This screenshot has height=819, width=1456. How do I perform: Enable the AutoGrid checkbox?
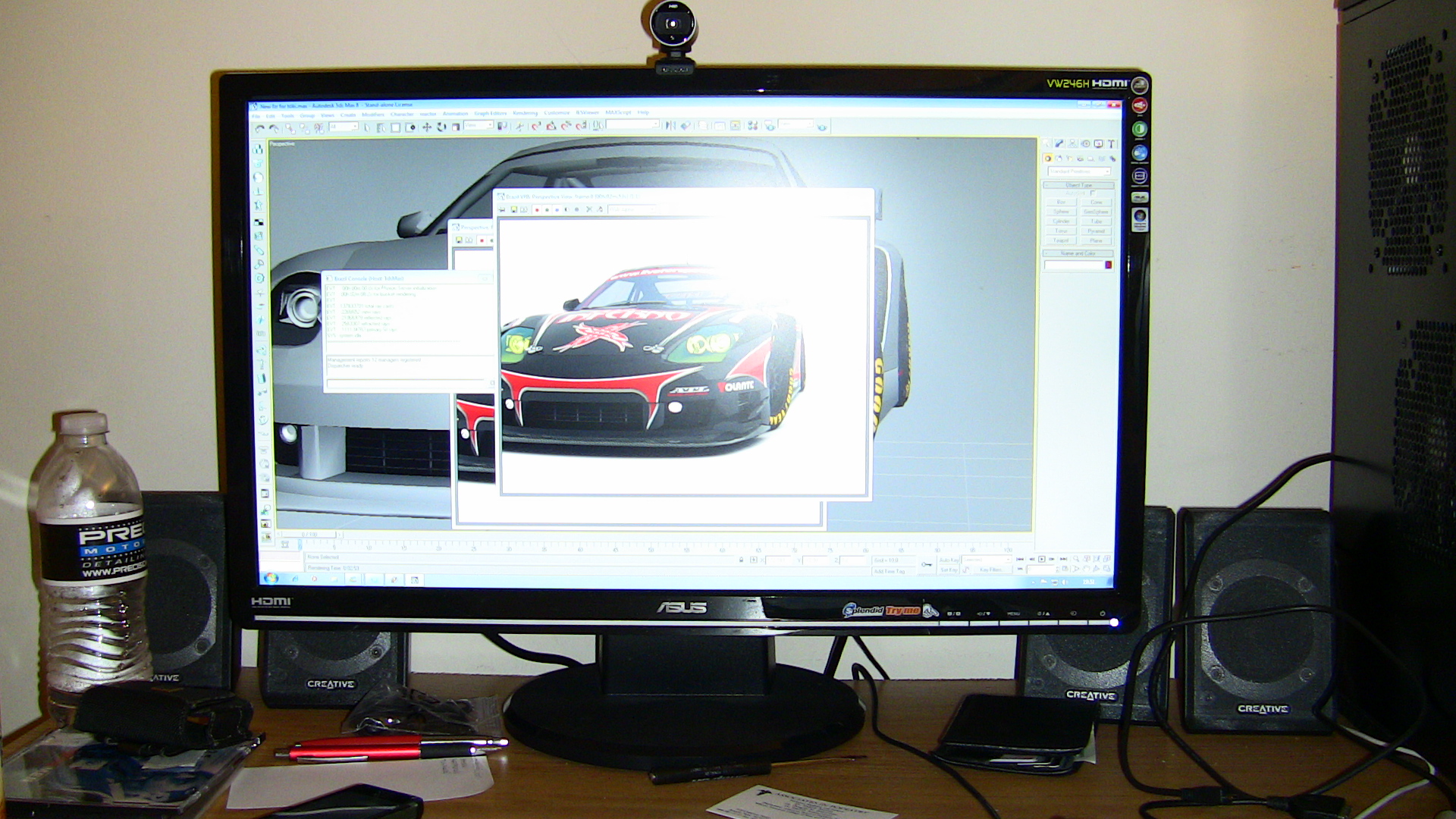coord(1093,193)
